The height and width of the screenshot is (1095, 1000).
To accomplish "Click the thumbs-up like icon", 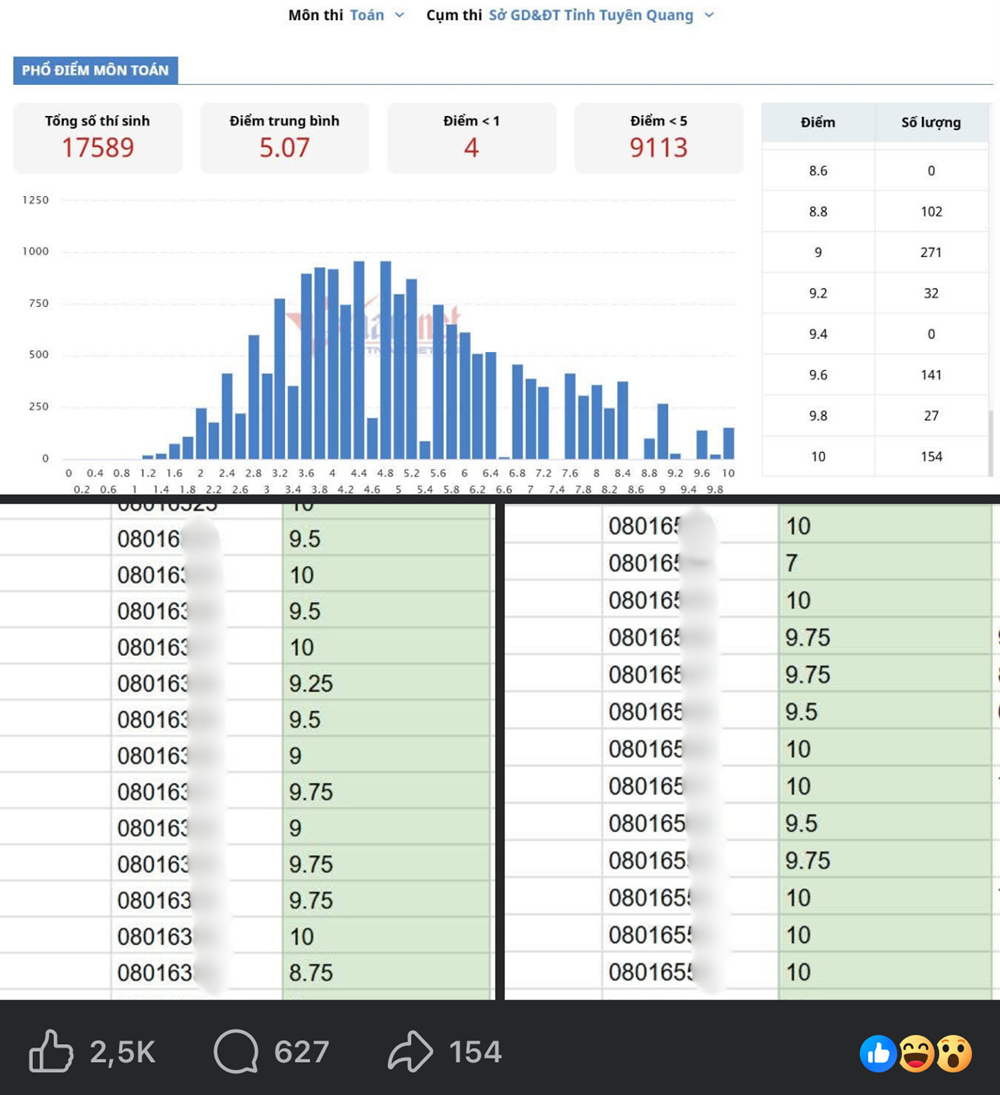I will [x=50, y=1051].
